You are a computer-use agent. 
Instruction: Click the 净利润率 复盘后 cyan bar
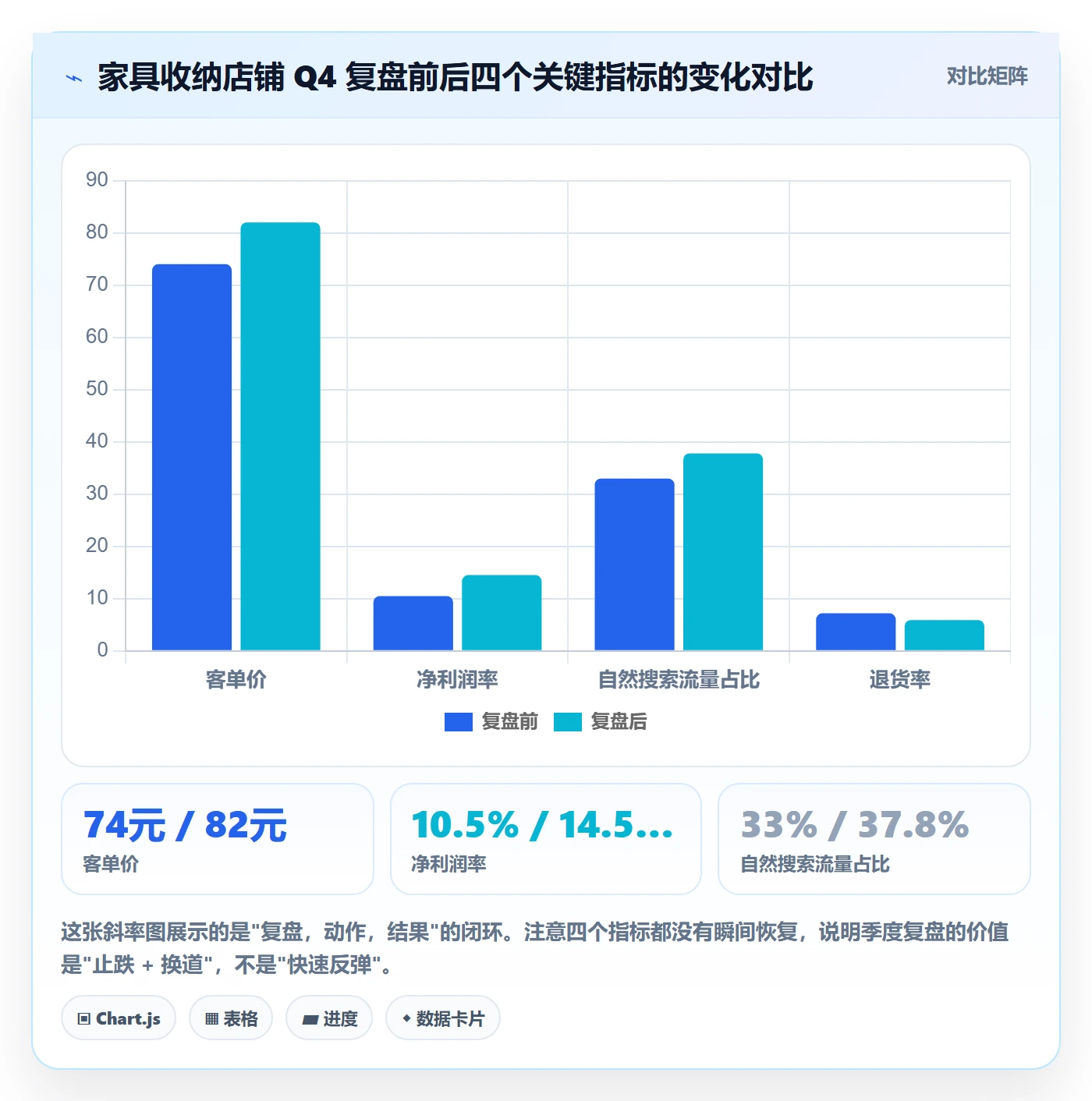click(502, 613)
